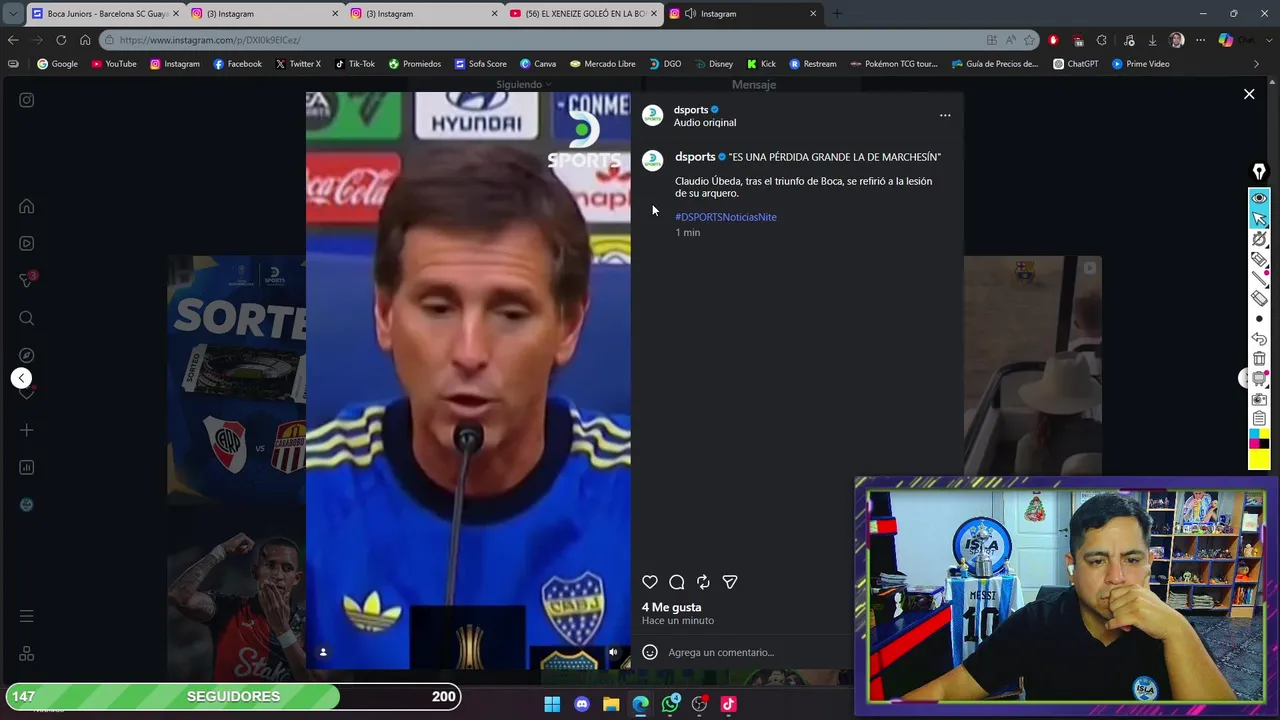Open a new browser tab

837,14
